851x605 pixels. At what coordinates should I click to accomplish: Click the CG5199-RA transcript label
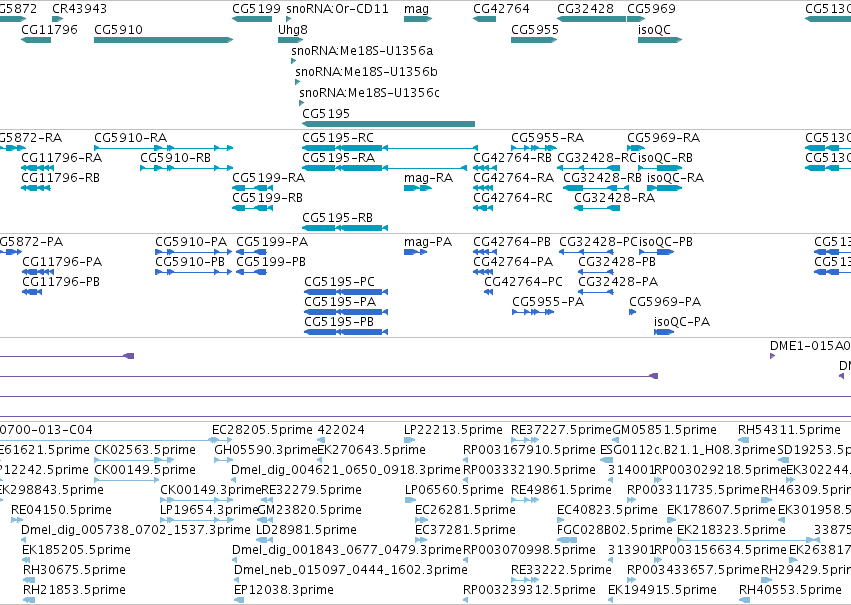tap(268, 178)
